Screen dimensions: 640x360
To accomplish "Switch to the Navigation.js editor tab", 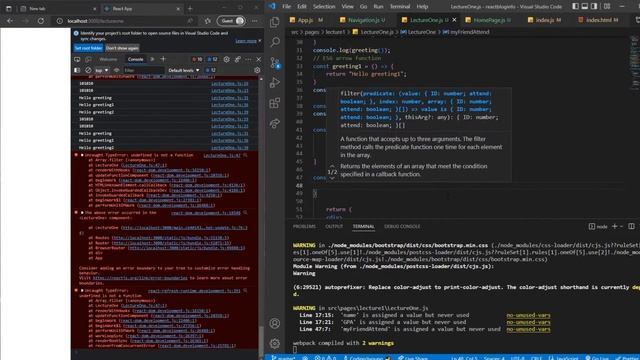I will coord(363,20).
